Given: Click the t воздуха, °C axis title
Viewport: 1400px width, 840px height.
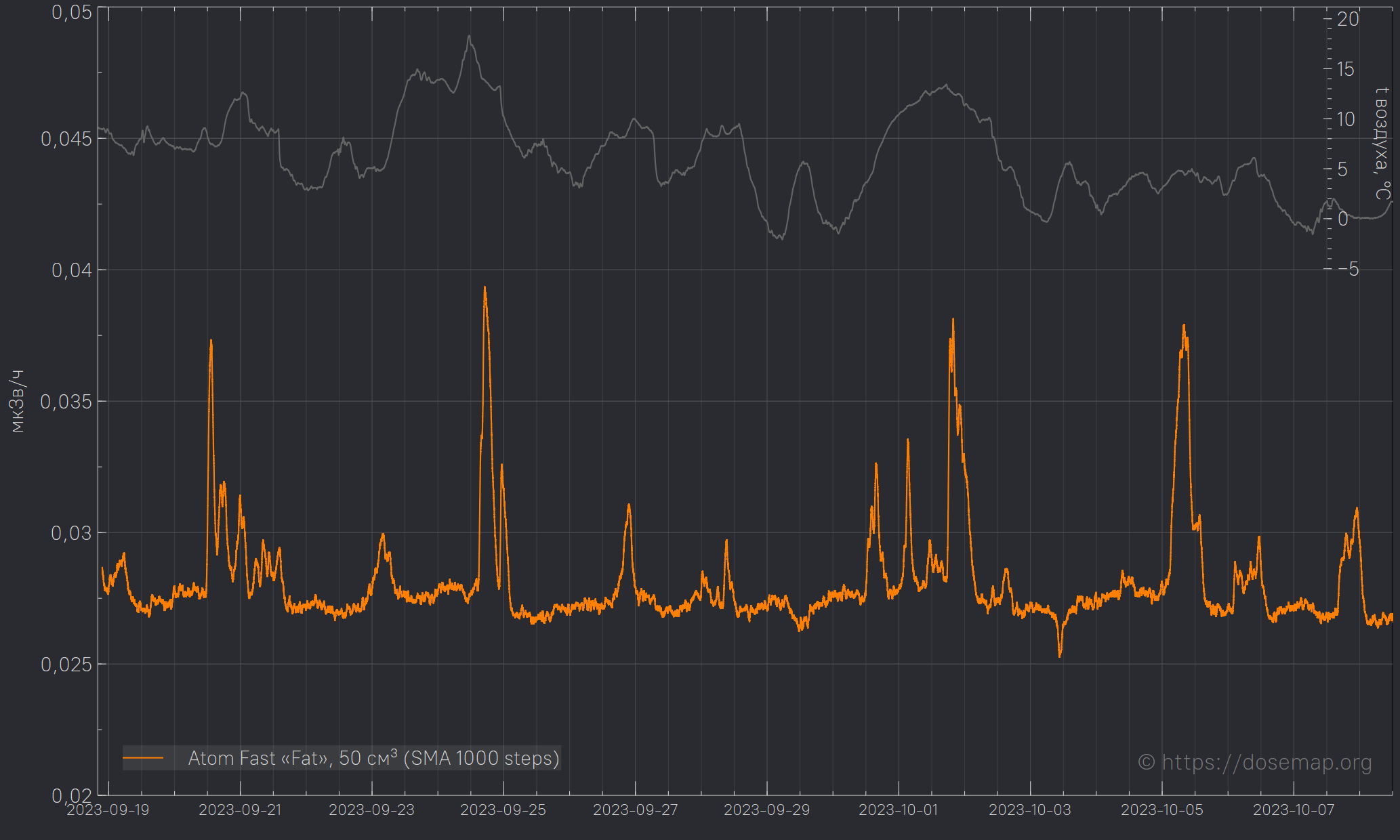Looking at the screenshot, I should pyautogui.click(x=1382, y=143).
